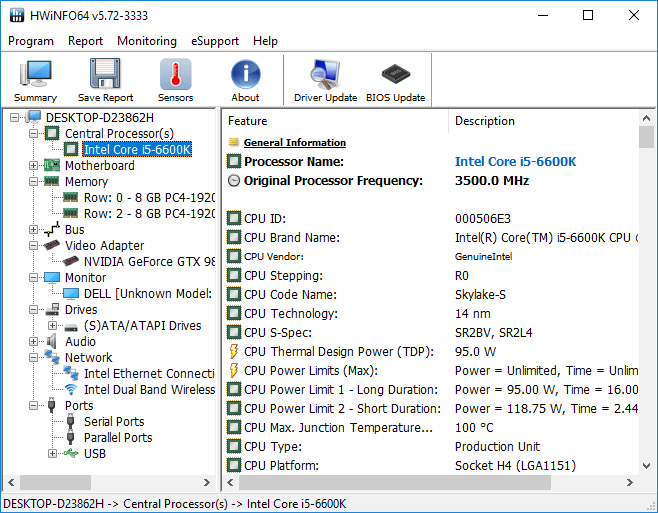Select NVIDIA GeForce GTX video adapter

pos(149,262)
